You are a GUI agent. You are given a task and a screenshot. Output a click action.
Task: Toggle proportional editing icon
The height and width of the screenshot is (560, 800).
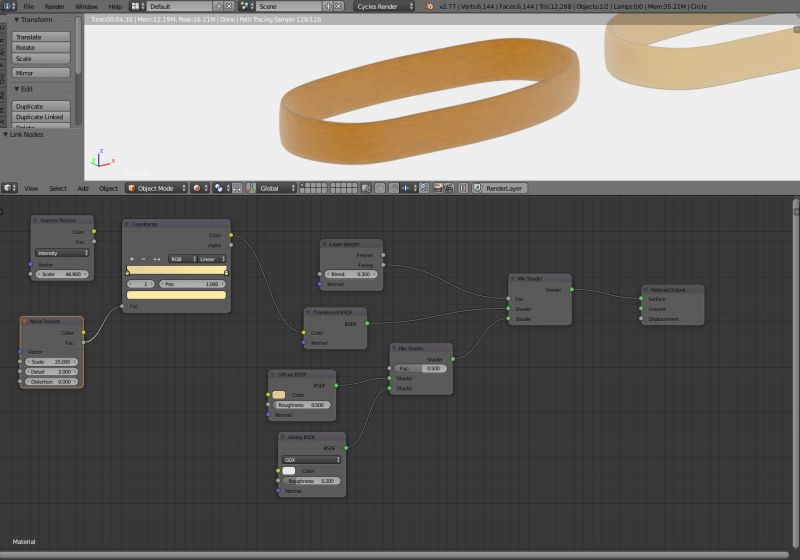(x=380, y=188)
